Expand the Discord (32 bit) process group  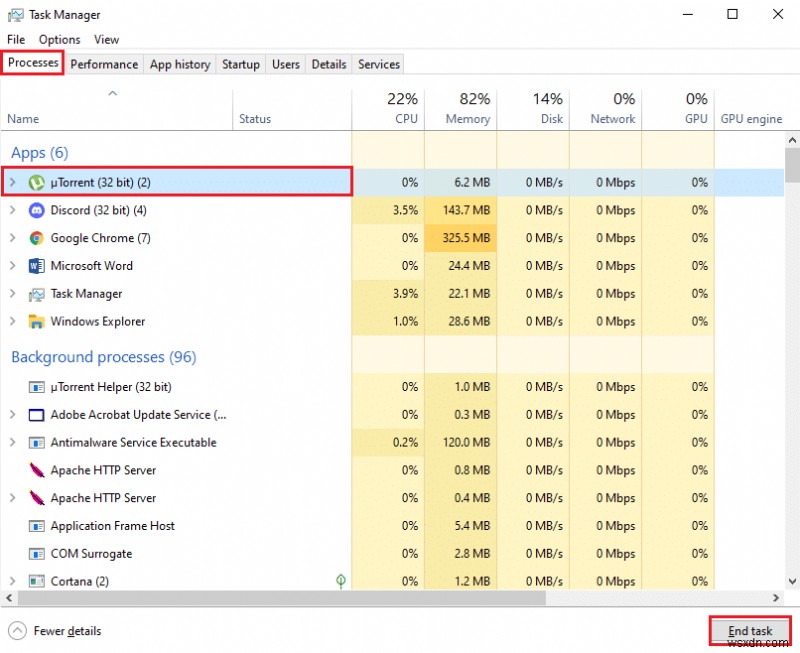pos(13,210)
